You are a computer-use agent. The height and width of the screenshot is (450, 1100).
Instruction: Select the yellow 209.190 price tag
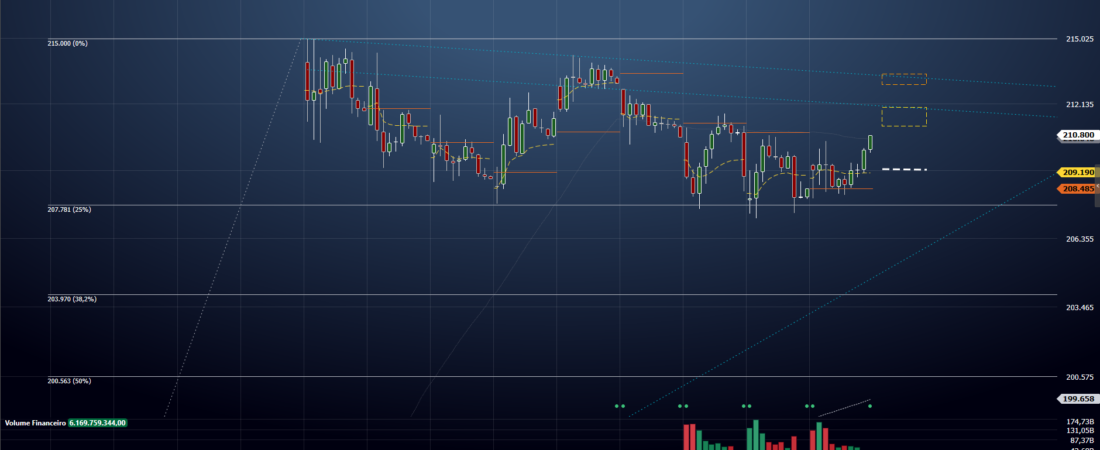[x=1078, y=172]
